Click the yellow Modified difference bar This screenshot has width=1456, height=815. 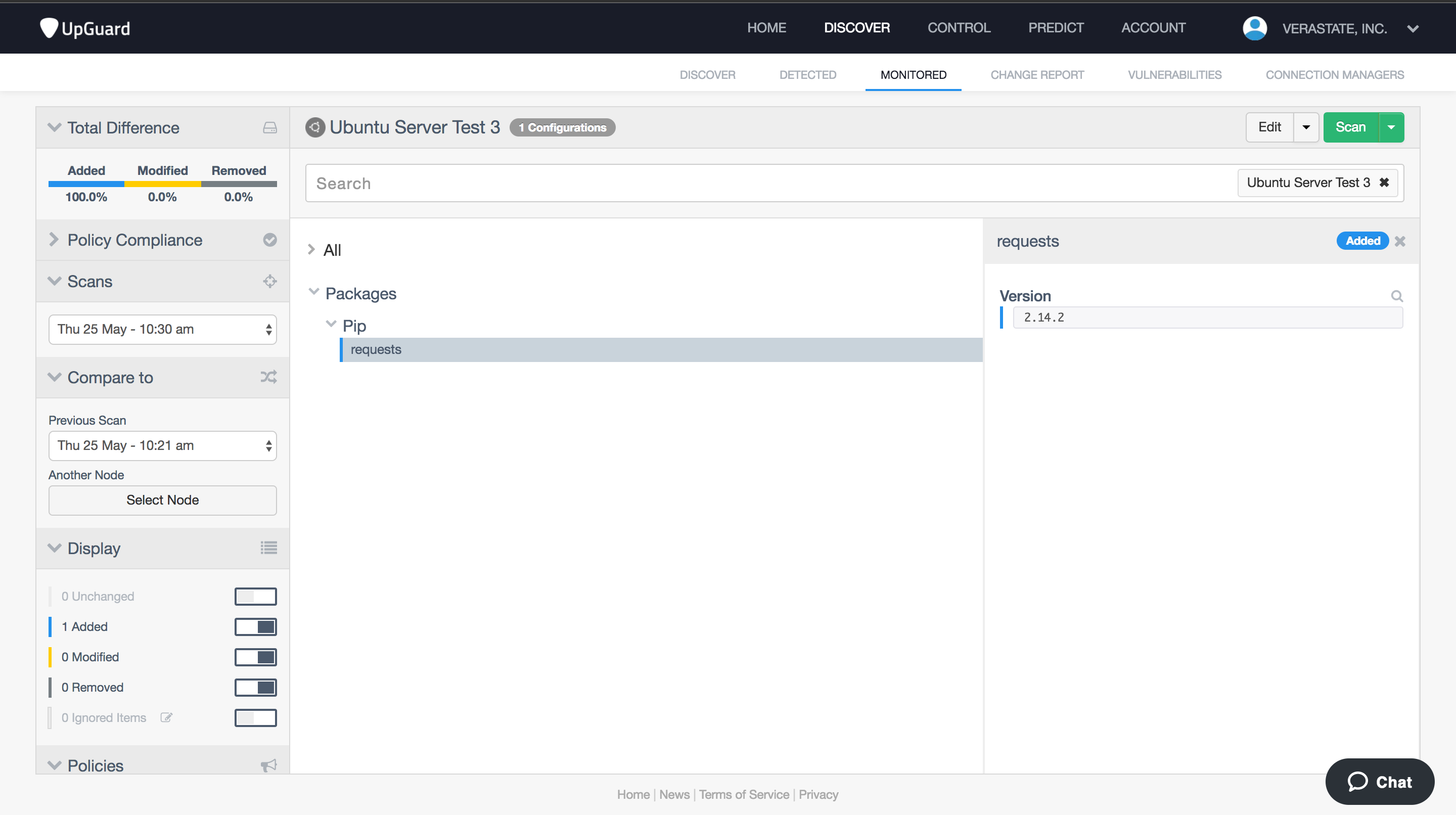point(163,184)
